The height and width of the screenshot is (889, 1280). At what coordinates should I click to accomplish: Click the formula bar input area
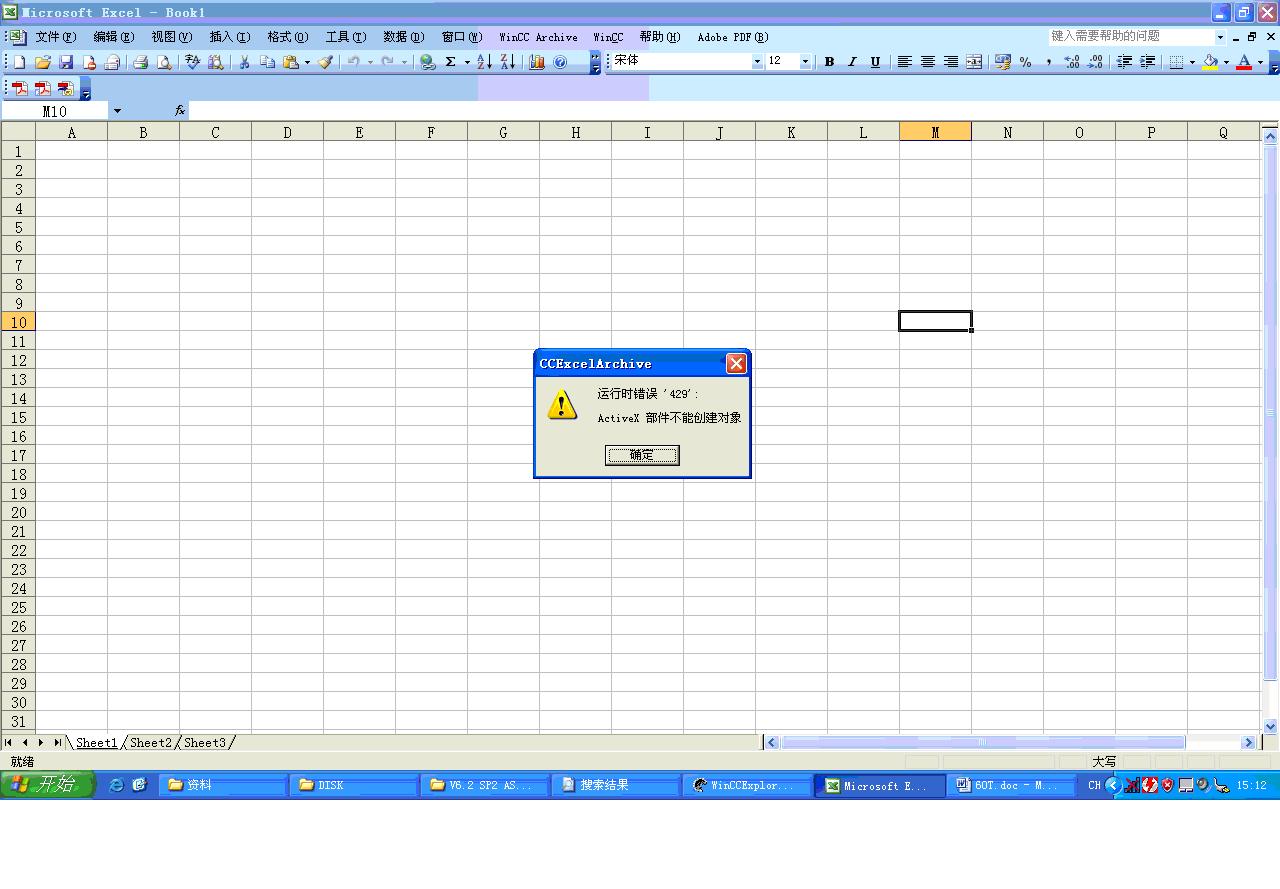[x=733, y=111]
